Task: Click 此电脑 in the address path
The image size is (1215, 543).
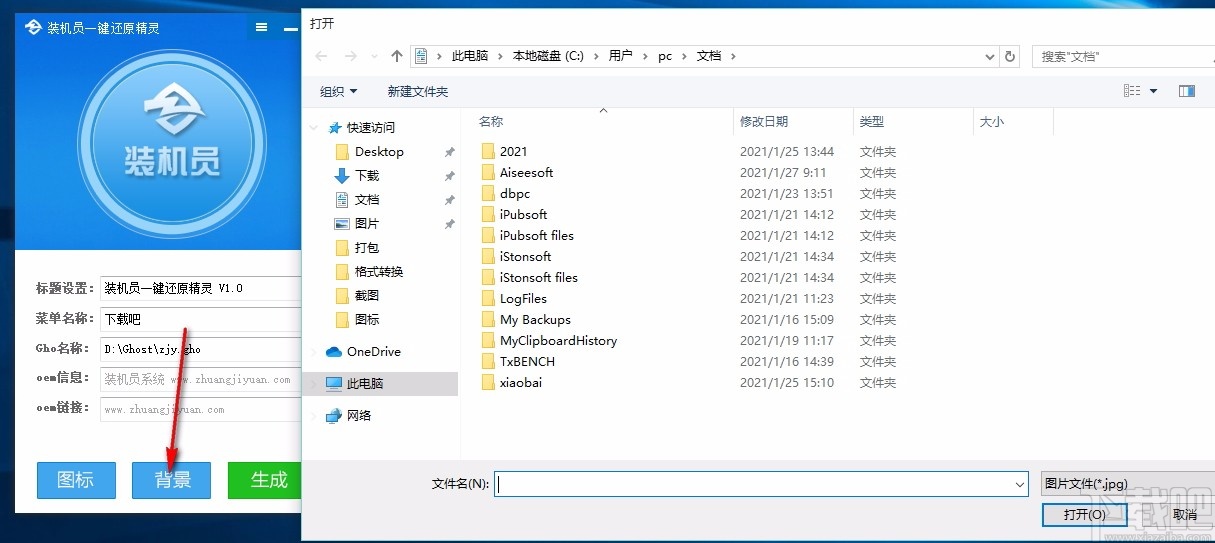Action: 470,56
